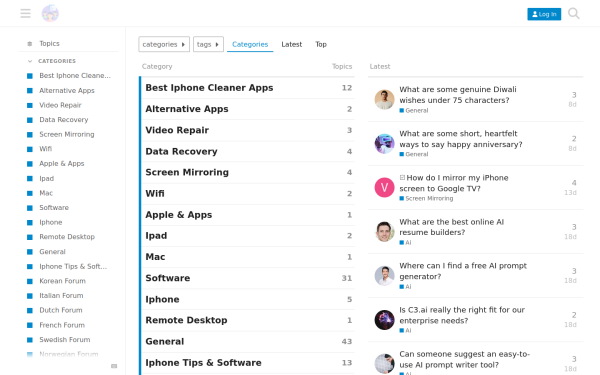This screenshot has height=375, width=600.
Task: Click avatar of AI prompt generator poster
Action: click(x=384, y=276)
